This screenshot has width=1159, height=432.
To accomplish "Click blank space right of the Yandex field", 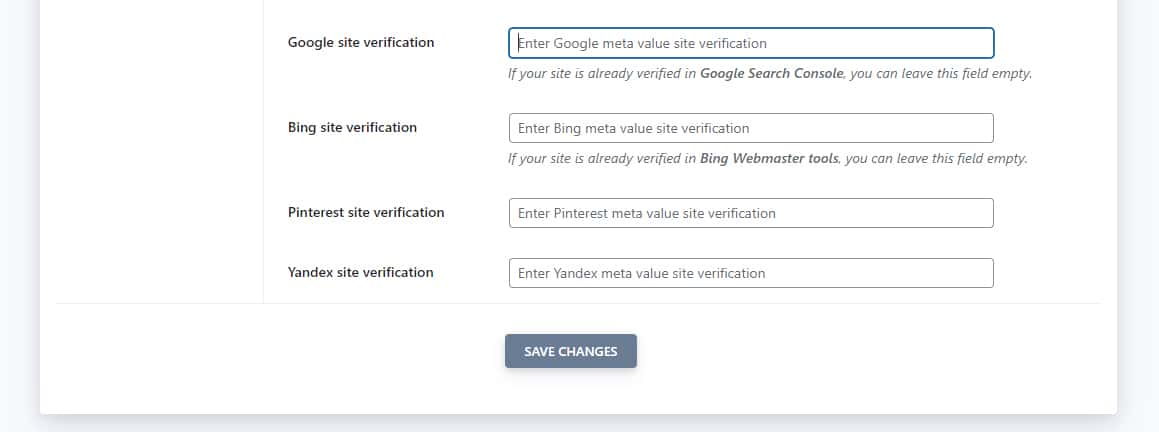I will (x=1050, y=273).
